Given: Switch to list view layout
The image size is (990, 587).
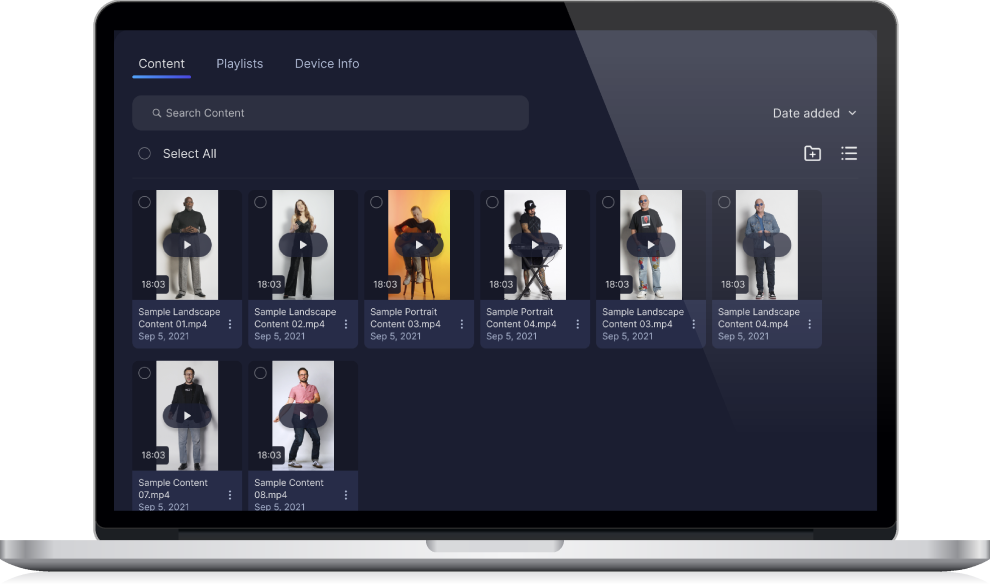Looking at the screenshot, I should click(849, 153).
